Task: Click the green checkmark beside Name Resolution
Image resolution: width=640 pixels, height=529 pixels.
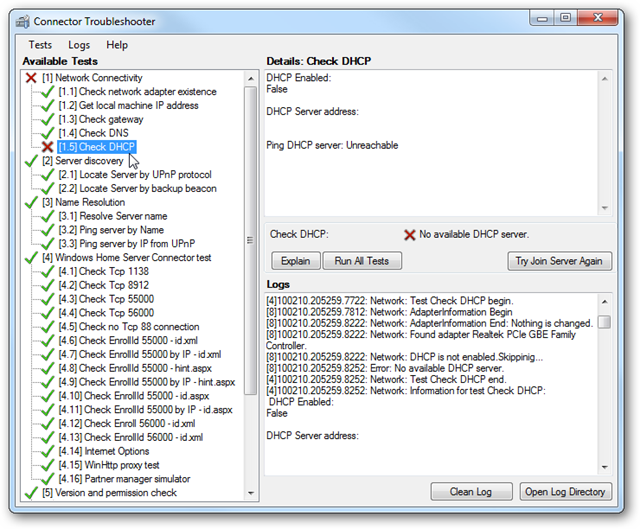Action: 31,202
